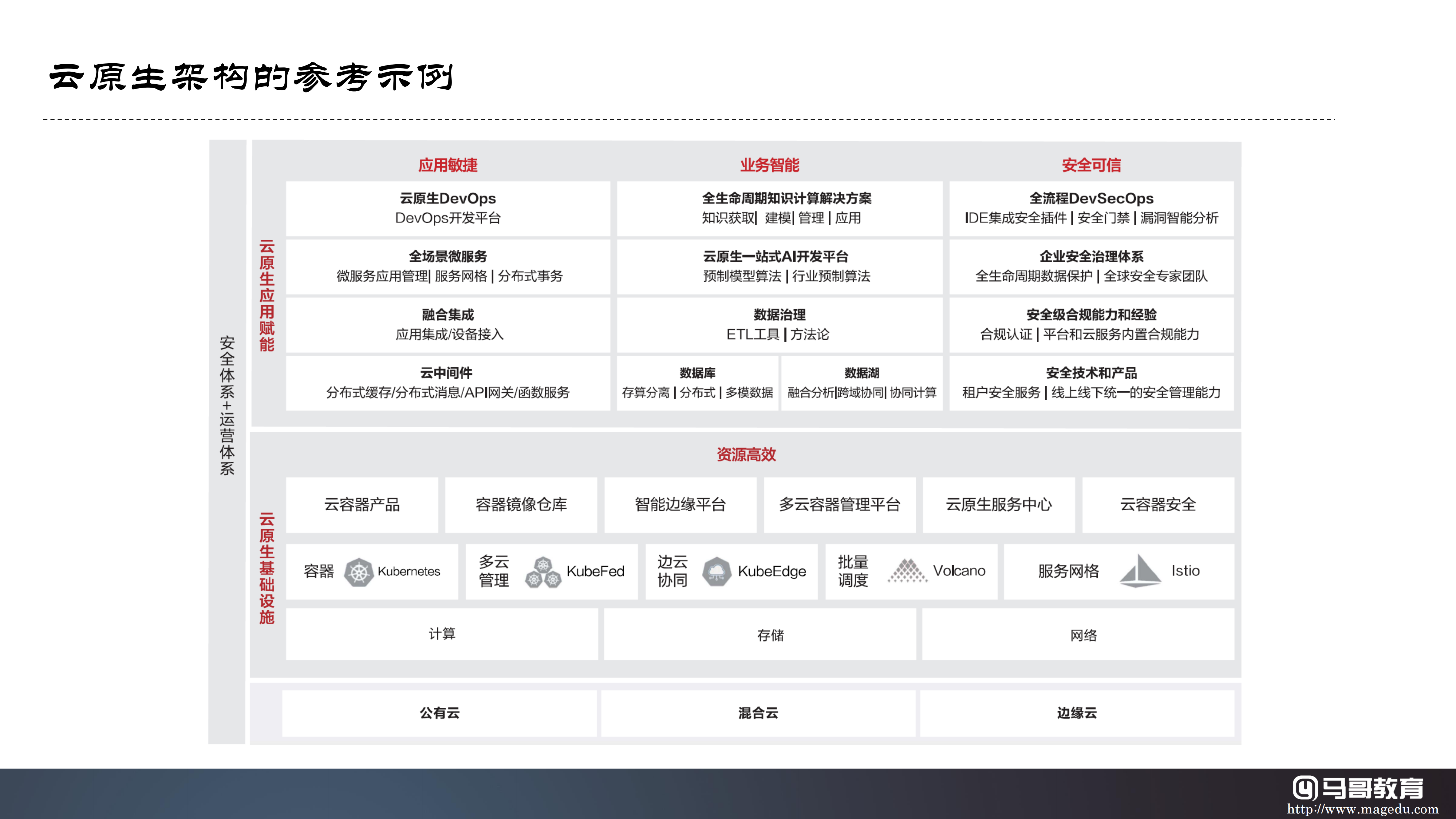Click the KubeEdge cloud hexagon logo
Screen dimensions: 1456x819
[x=716, y=572]
